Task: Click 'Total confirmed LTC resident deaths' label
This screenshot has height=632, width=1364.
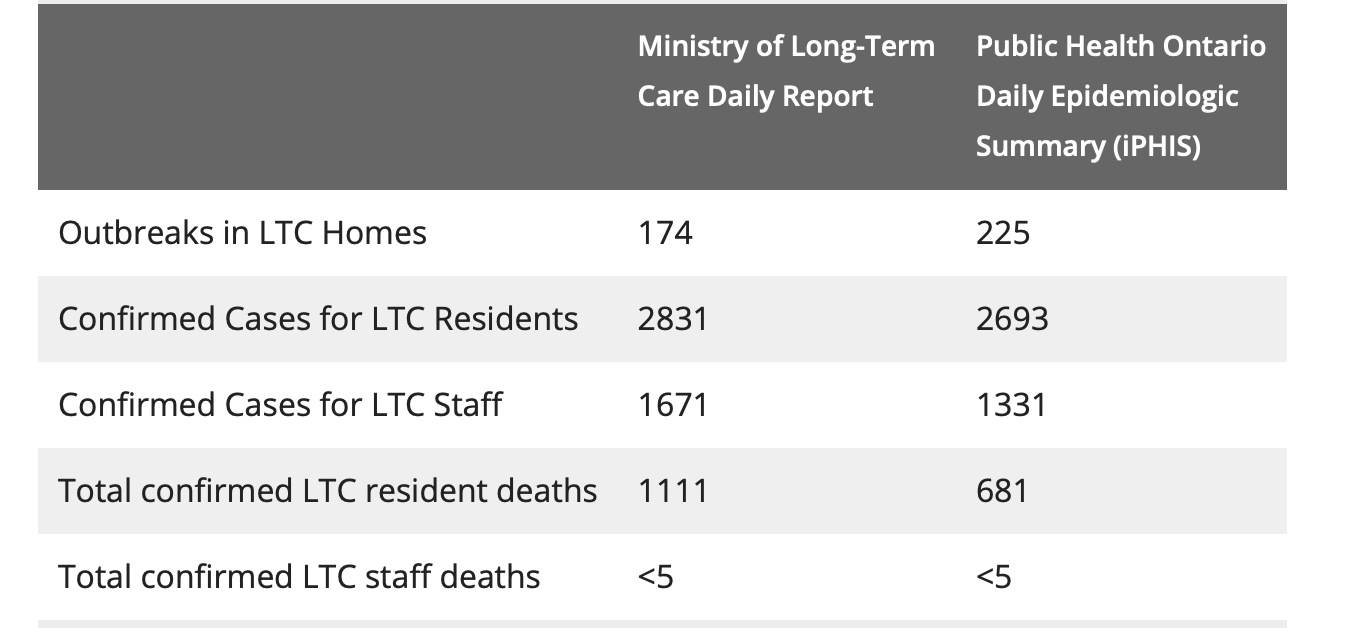Action: pos(327,491)
